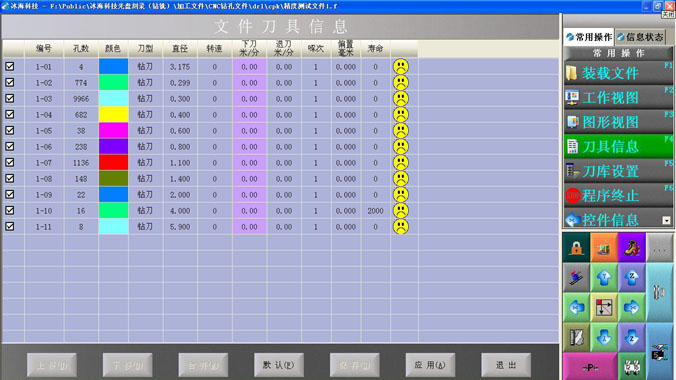Viewport: 676px width, 380px height.
Task: Click the smiley status icon for tool 1-10
Action: click(401, 210)
